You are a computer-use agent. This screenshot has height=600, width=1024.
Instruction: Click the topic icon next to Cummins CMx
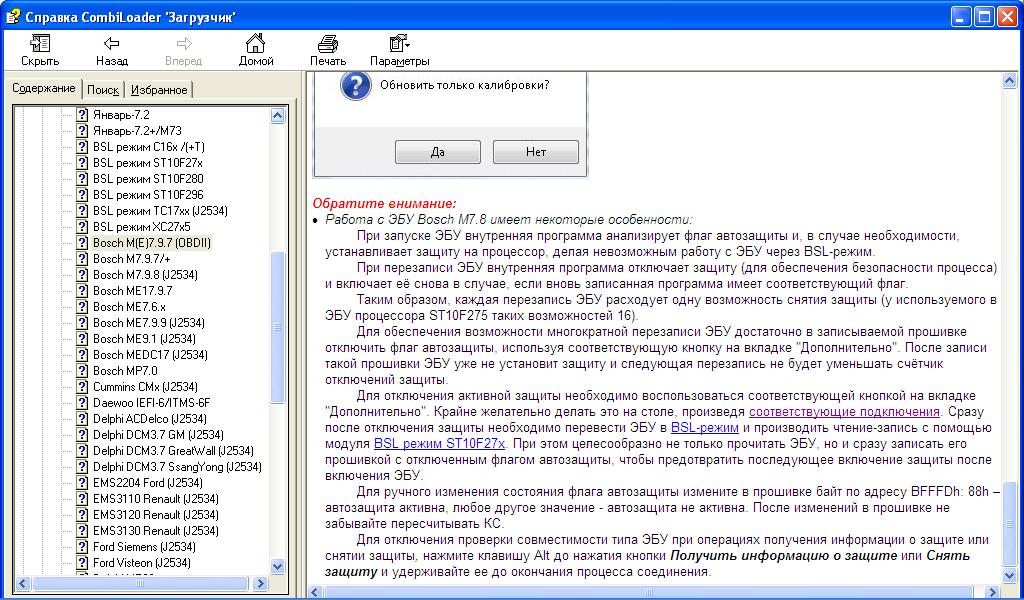click(82, 387)
